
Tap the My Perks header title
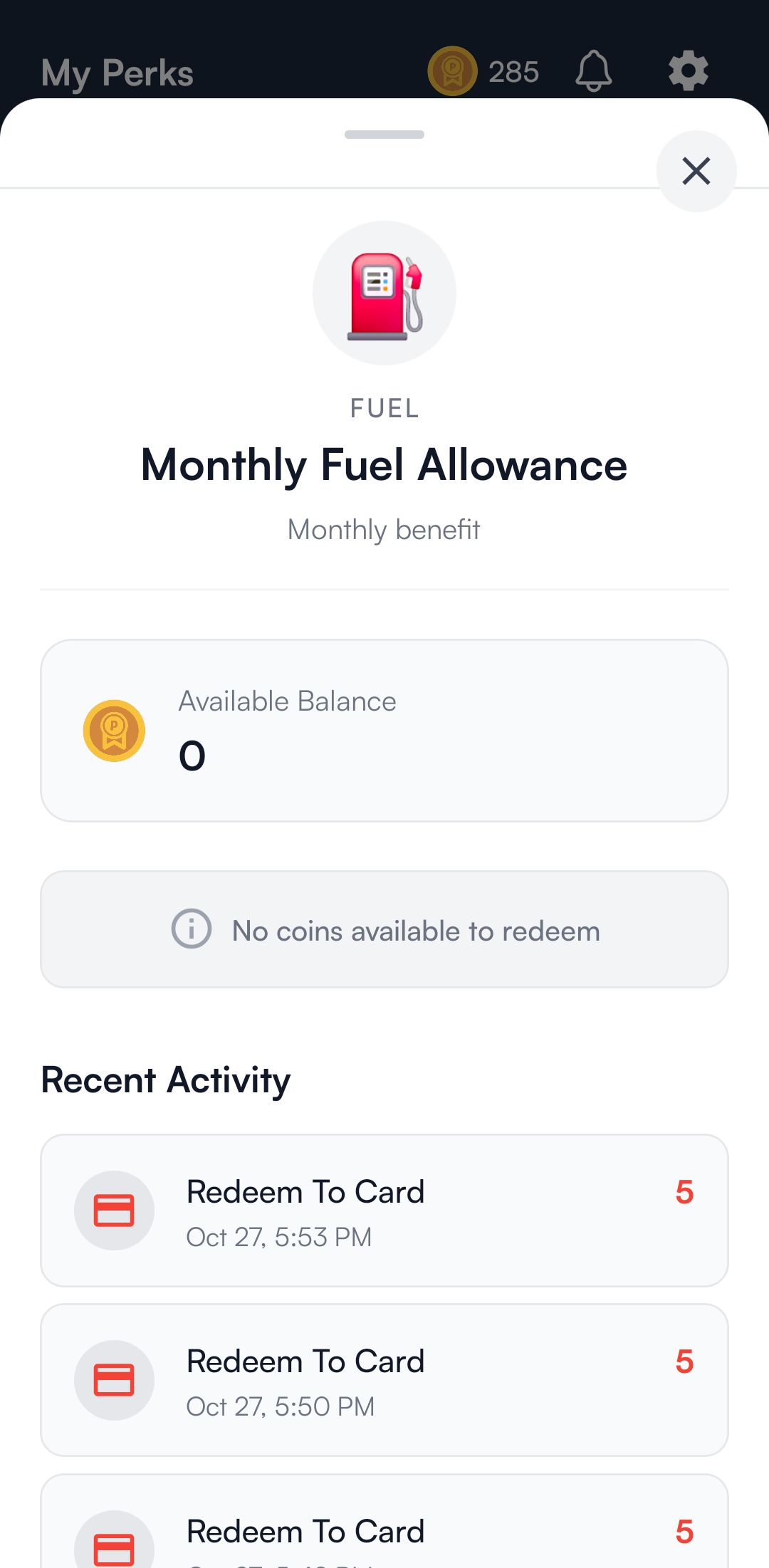[117, 73]
